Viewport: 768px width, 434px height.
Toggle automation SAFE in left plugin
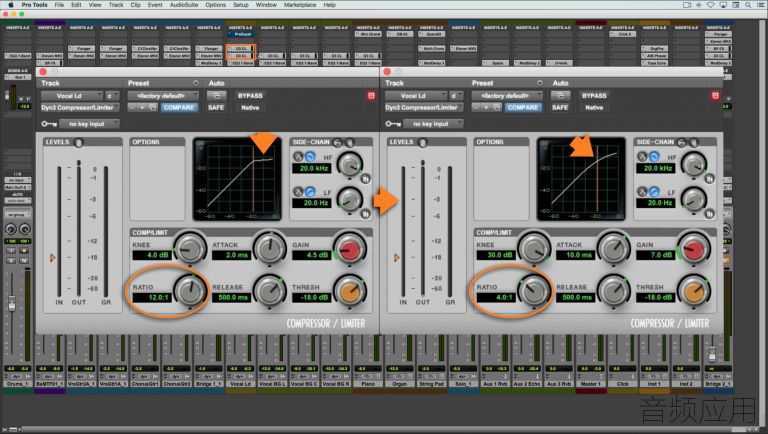coord(216,107)
